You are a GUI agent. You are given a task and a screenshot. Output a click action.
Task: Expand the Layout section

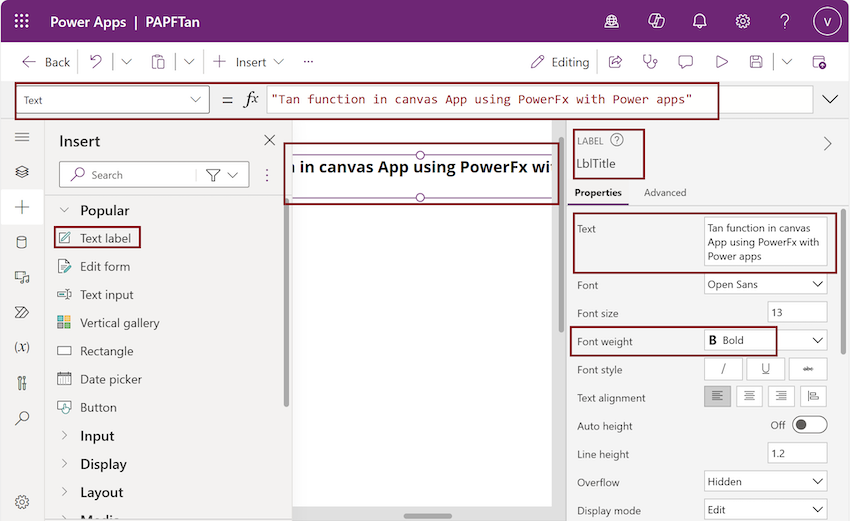click(x=64, y=492)
